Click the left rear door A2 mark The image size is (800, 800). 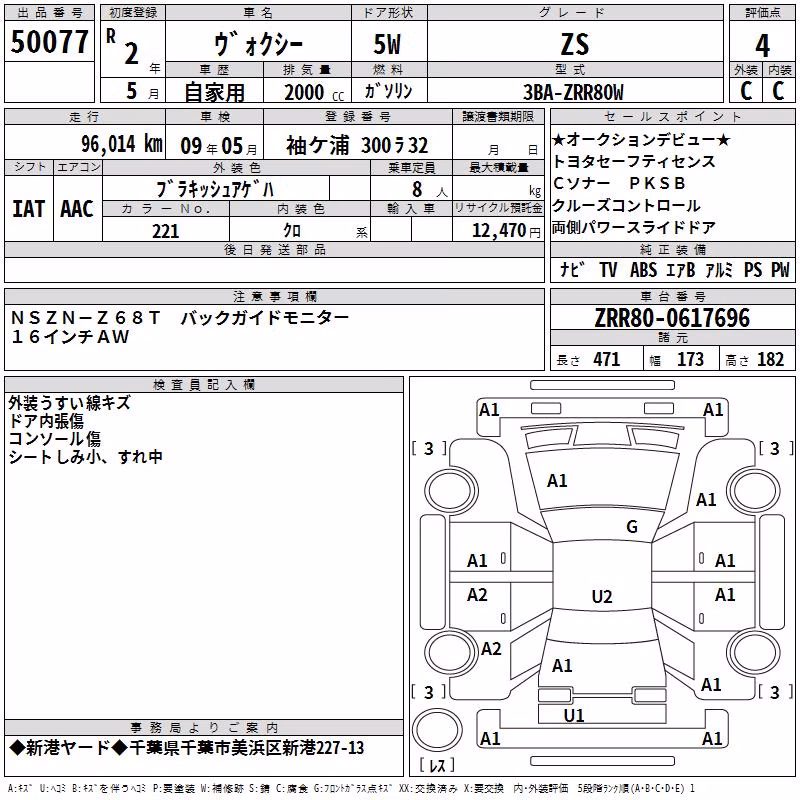(x=477, y=595)
